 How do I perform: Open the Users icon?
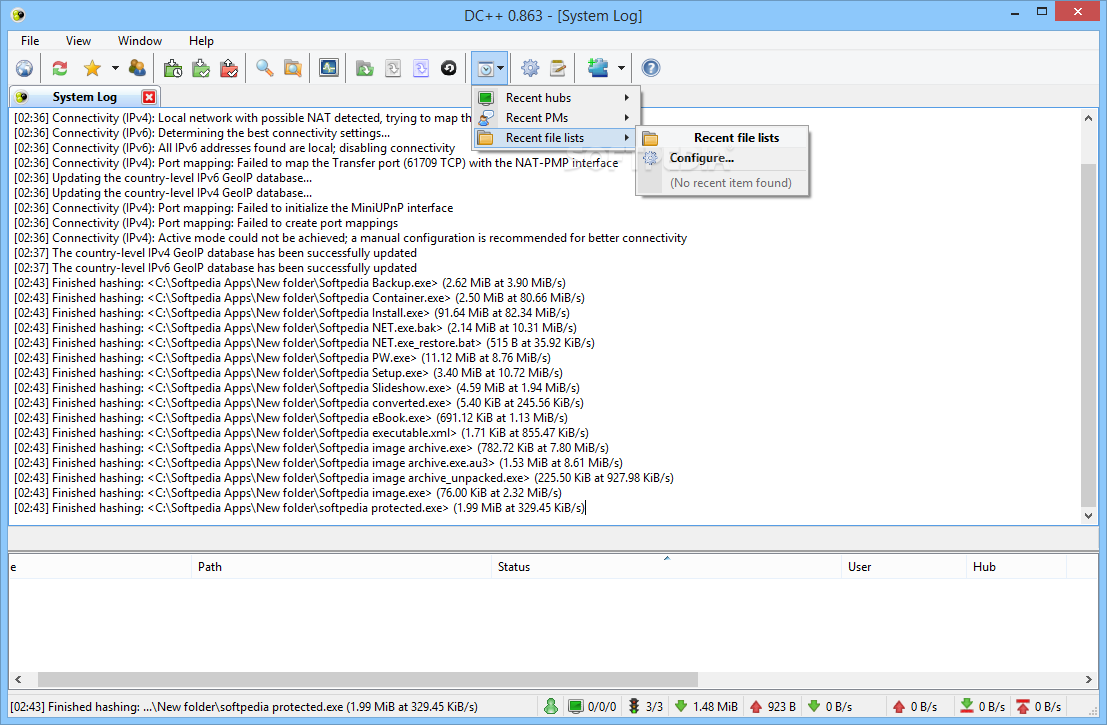137,68
